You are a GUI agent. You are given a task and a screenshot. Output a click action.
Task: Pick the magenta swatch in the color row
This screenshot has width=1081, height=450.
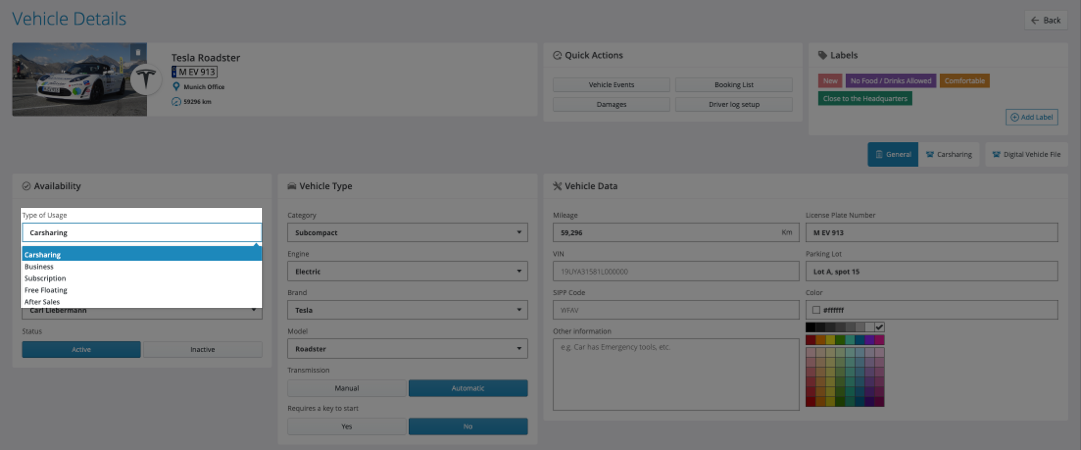point(879,340)
